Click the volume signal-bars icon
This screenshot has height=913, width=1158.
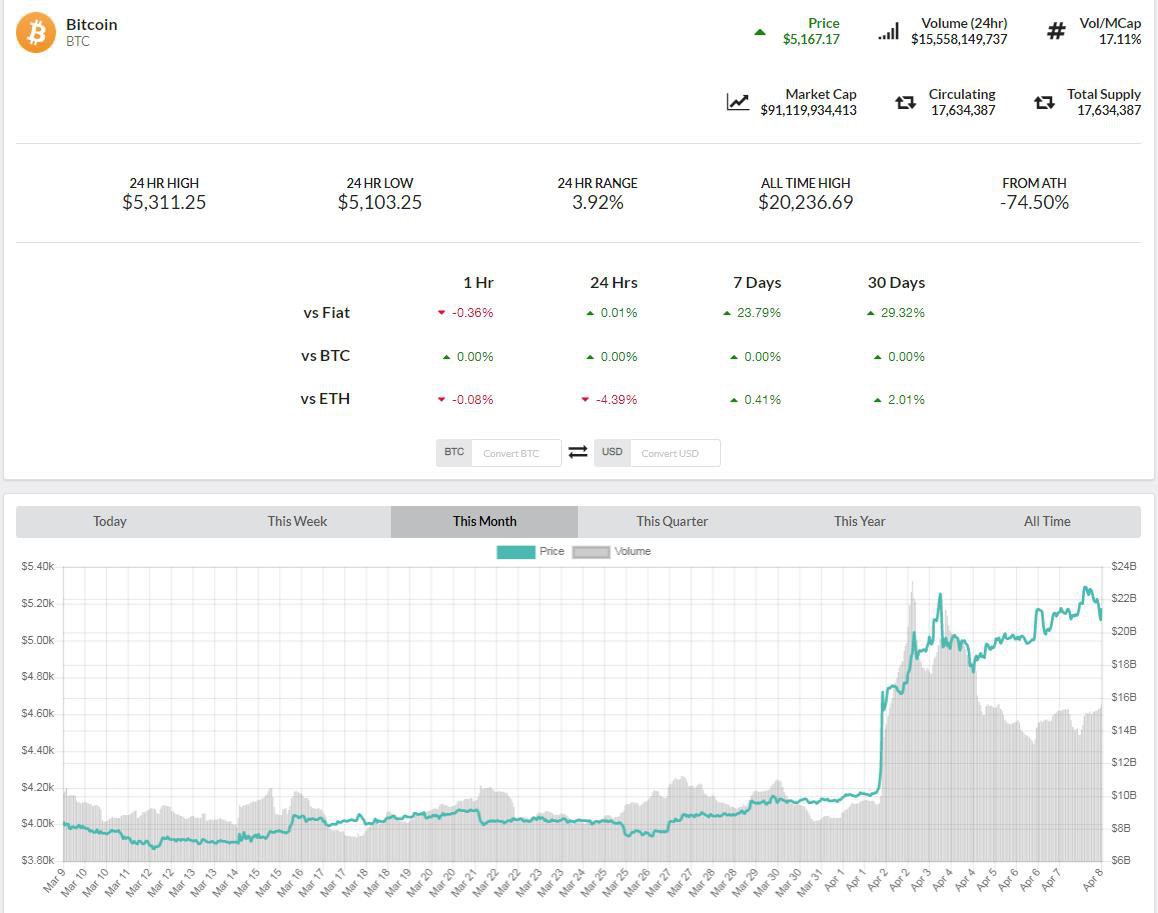(x=888, y=31)
